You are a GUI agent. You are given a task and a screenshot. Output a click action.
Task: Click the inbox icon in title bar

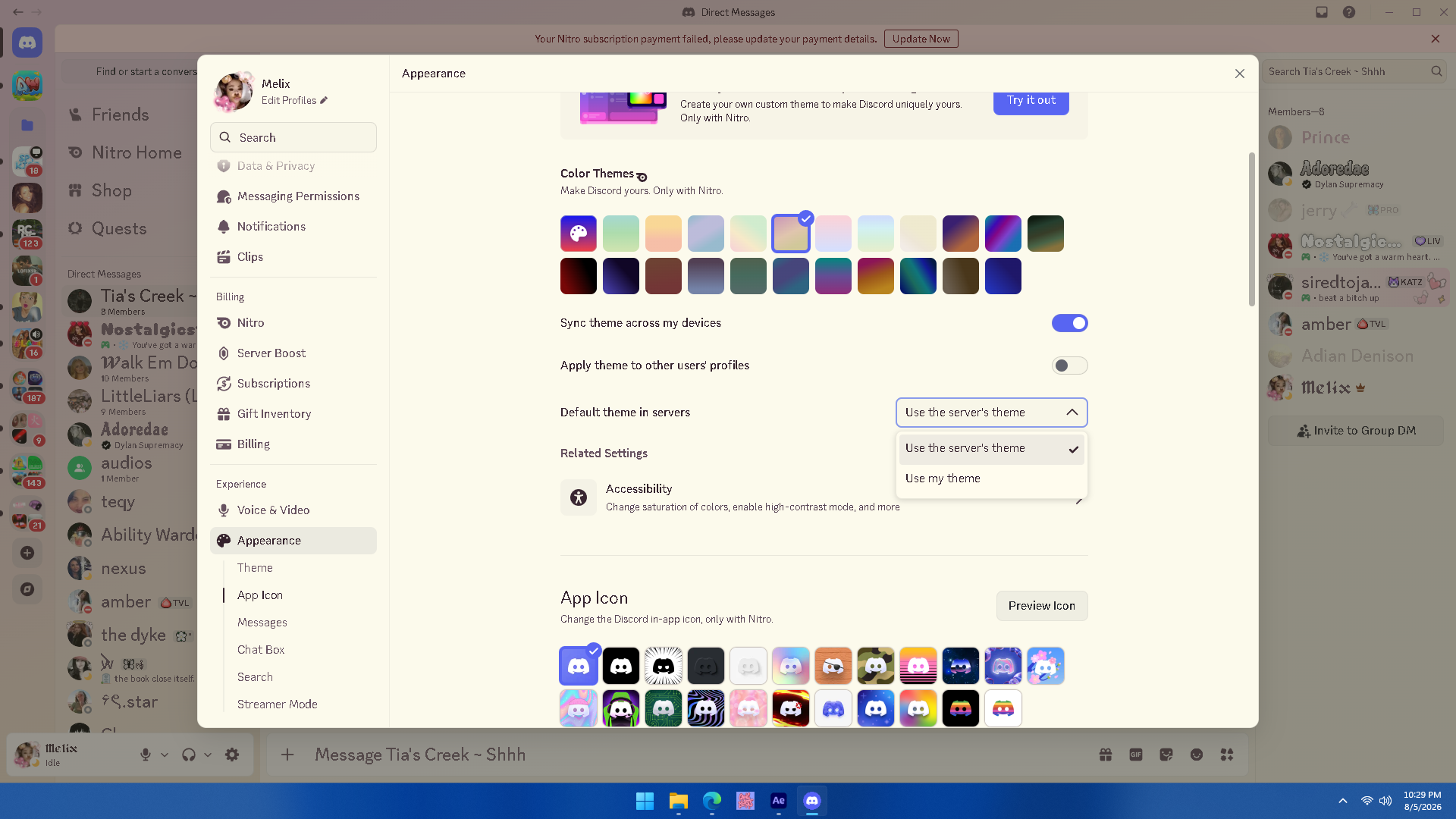click(1322, 12)
